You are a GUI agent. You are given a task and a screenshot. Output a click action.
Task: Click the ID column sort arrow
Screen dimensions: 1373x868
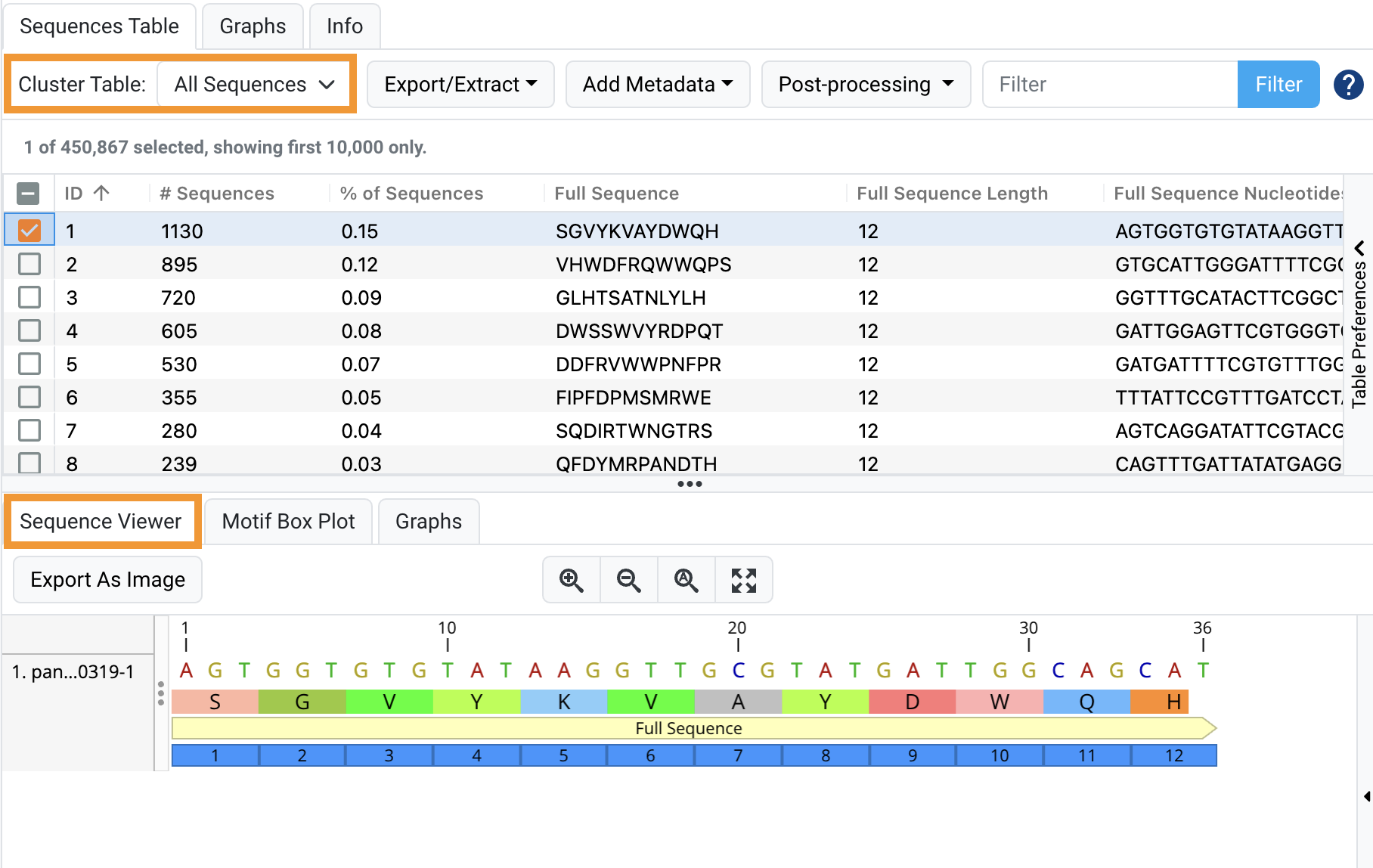click(x=101, y=194)
